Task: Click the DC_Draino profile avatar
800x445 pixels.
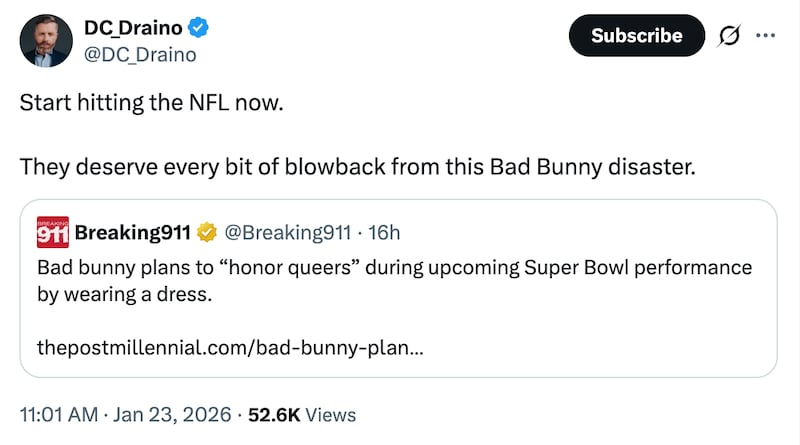Action: 46,41
